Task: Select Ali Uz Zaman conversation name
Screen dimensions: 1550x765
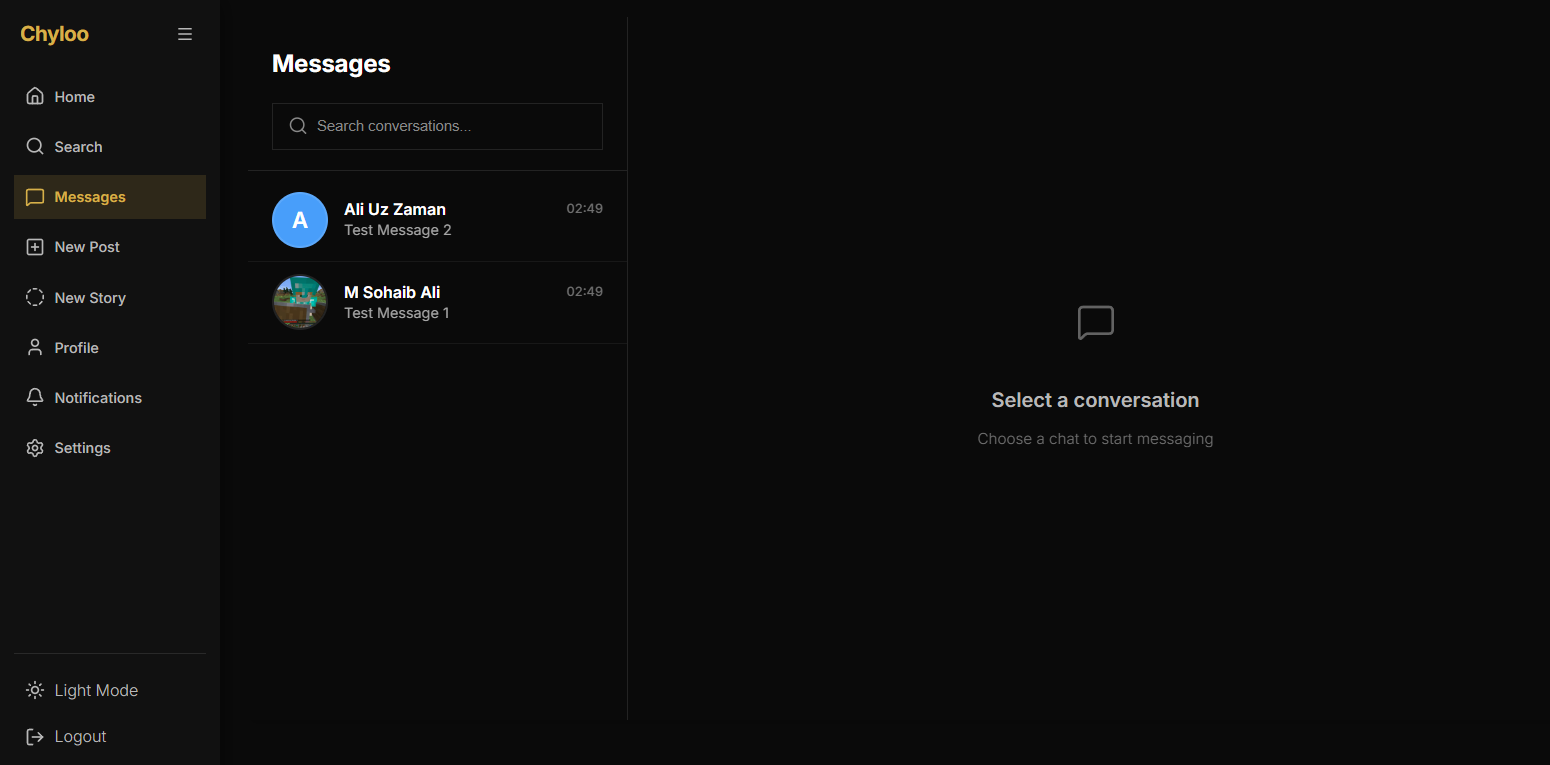Action: pos(395,209)
